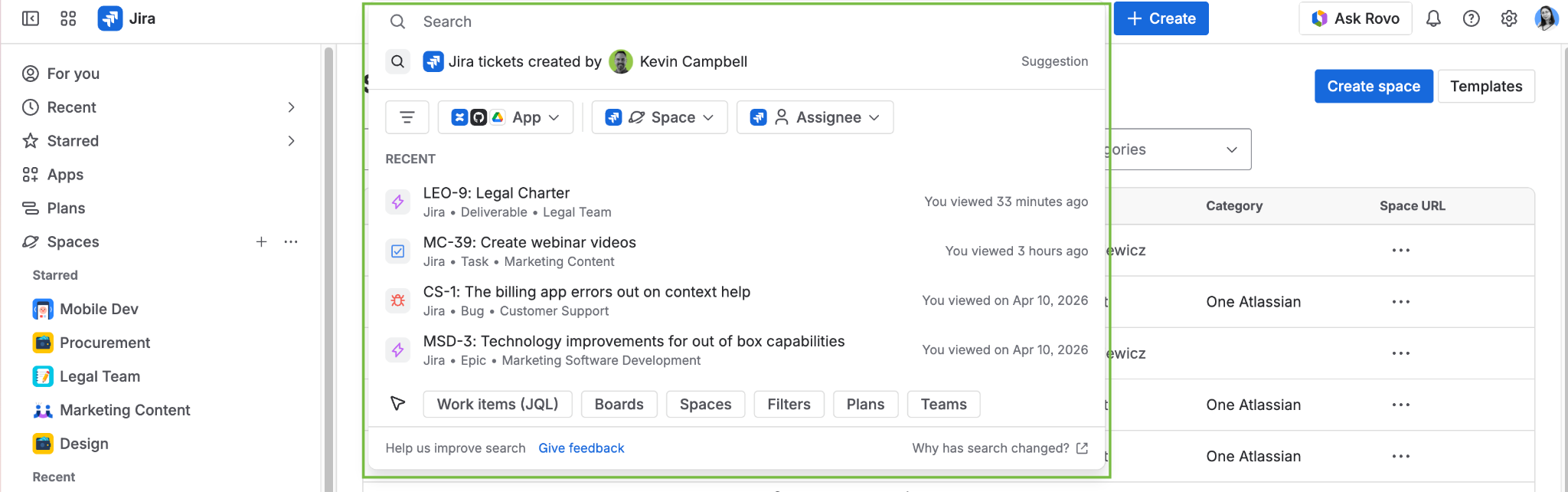Open CS-1 billing app errors result
Viewport: 1568px width, 492px height.
(737, 300)
